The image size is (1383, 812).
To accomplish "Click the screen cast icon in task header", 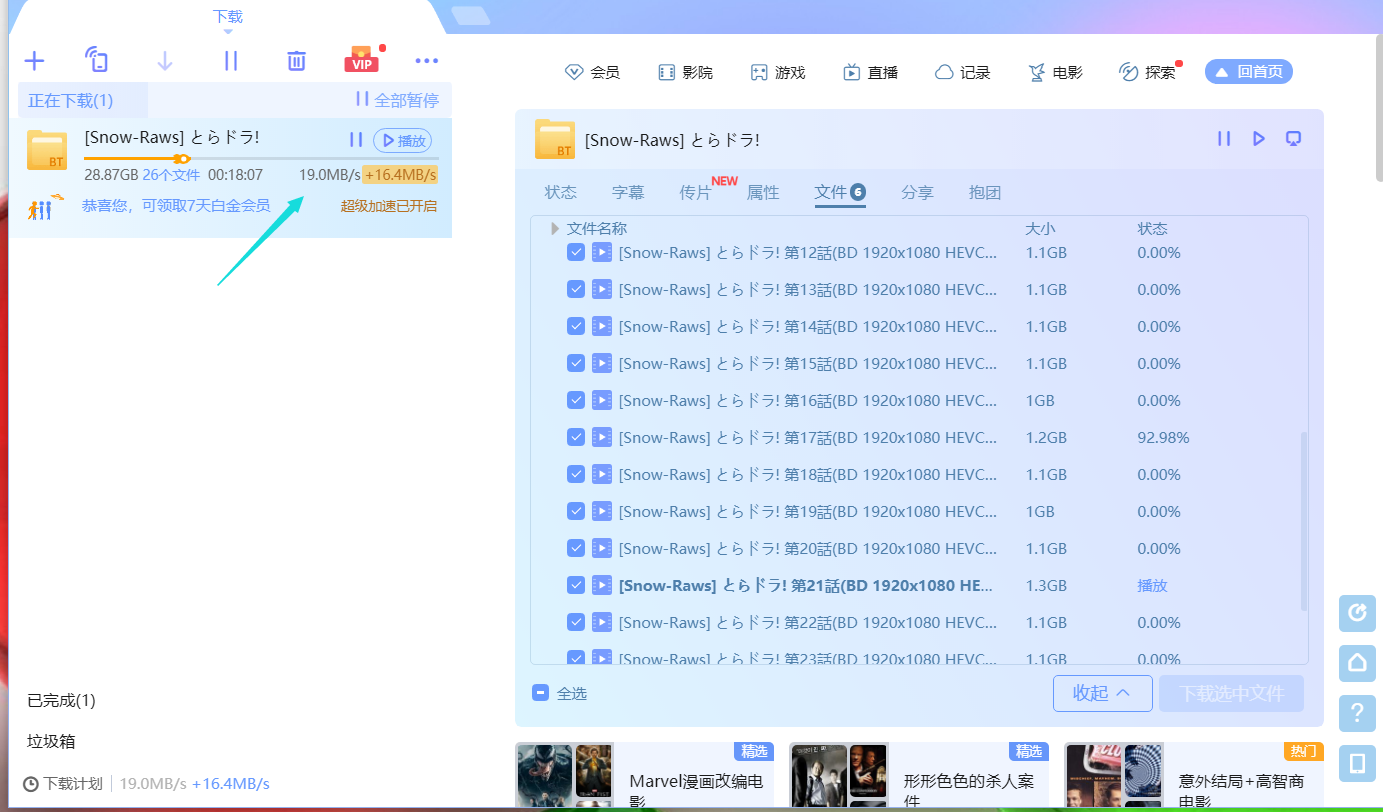I will (1294, 138).
